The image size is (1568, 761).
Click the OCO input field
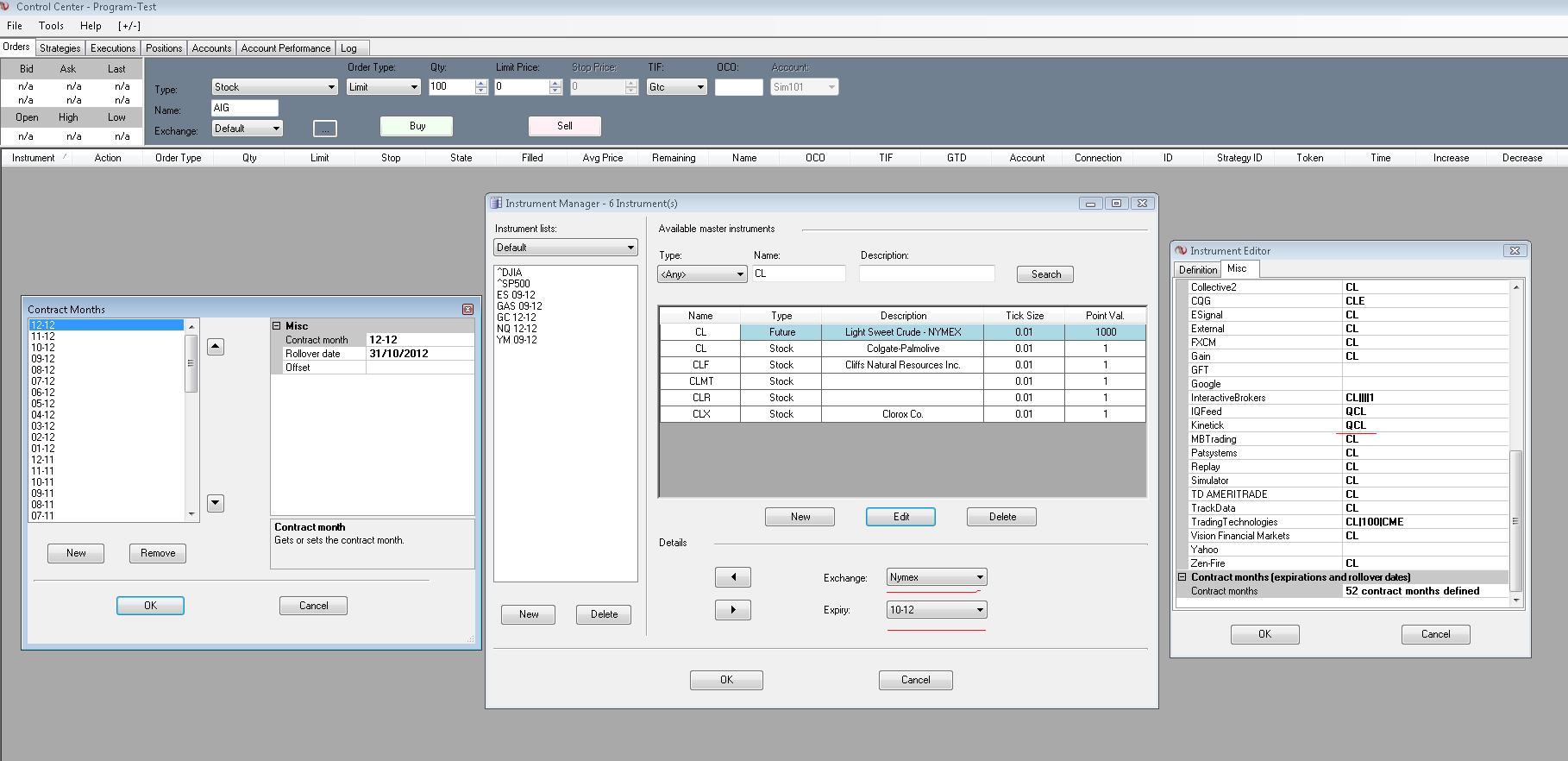pos(739,87)
